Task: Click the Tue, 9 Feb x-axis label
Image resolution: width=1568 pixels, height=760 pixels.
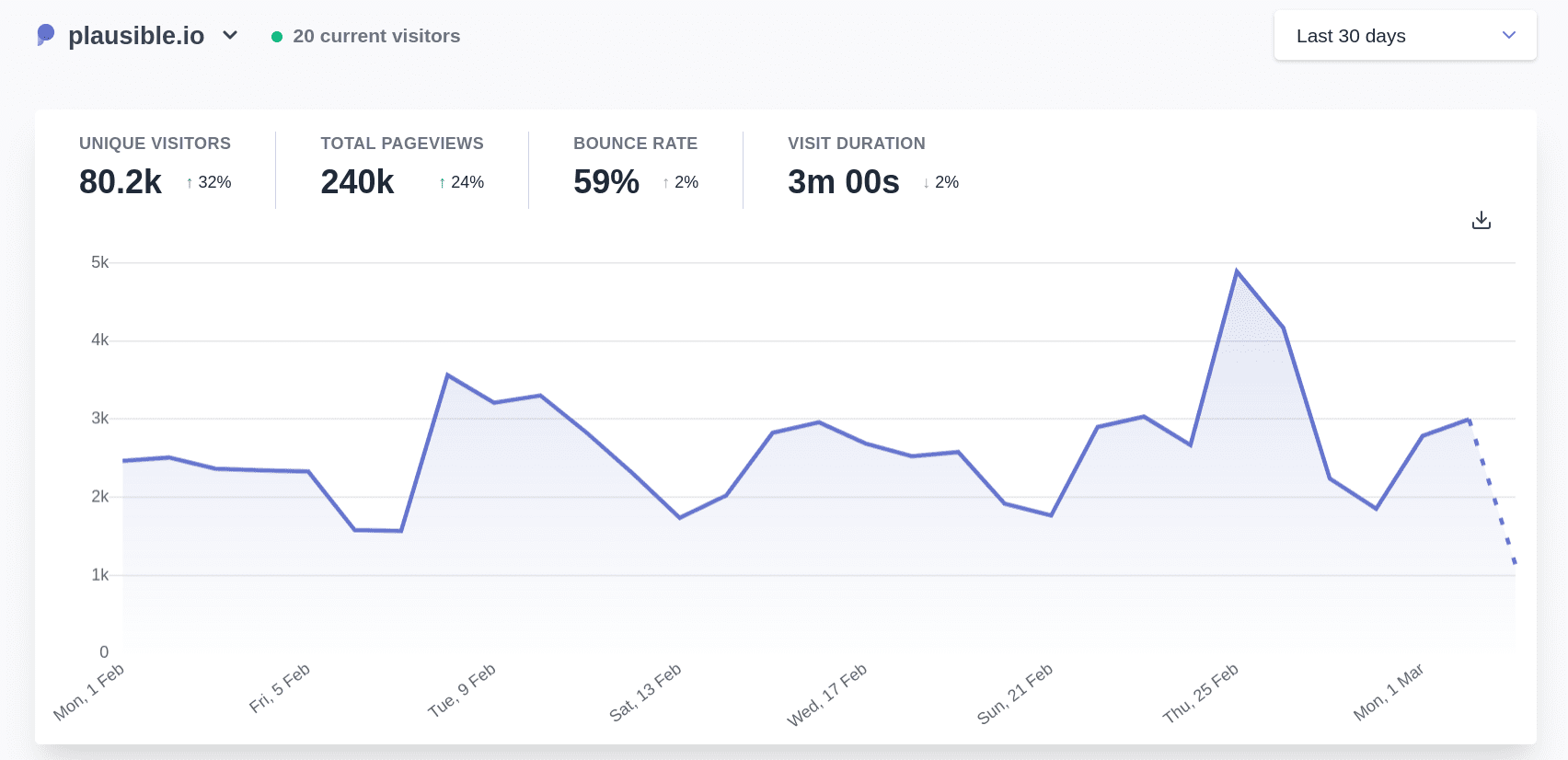Action: (x=462, y=690)
